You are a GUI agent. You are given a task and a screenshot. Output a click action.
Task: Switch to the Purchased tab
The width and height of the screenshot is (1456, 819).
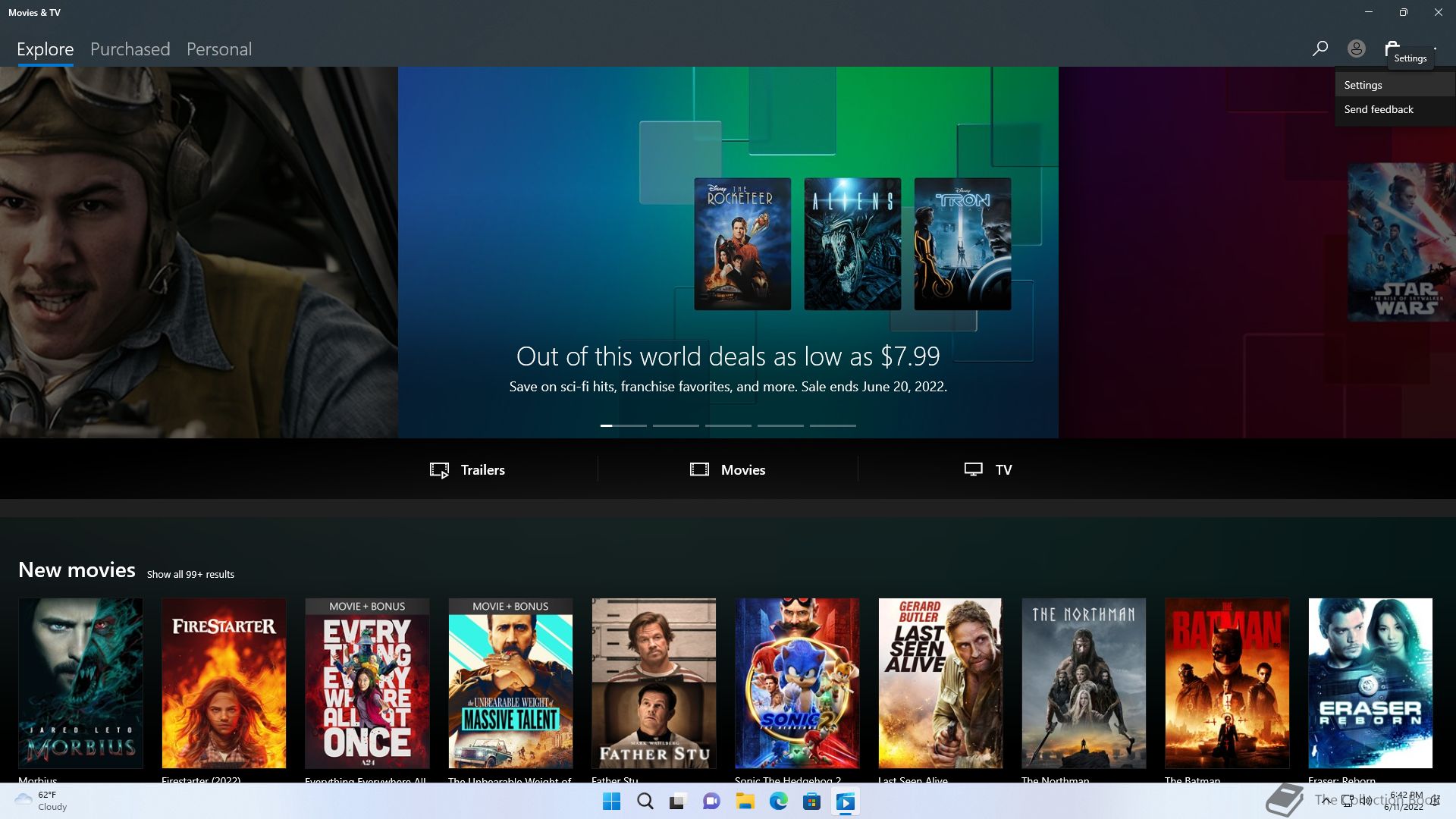tap(130, 49)
